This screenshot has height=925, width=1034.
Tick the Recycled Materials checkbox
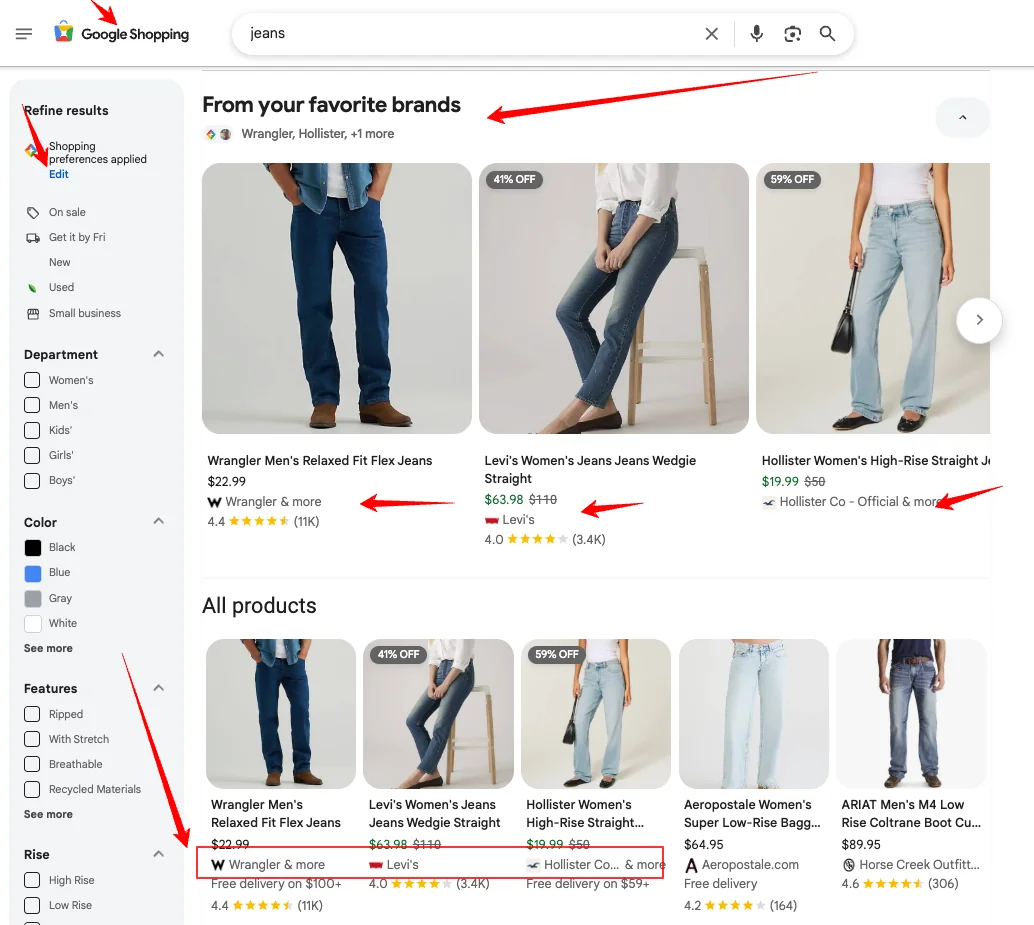click(x=32, y=790)
